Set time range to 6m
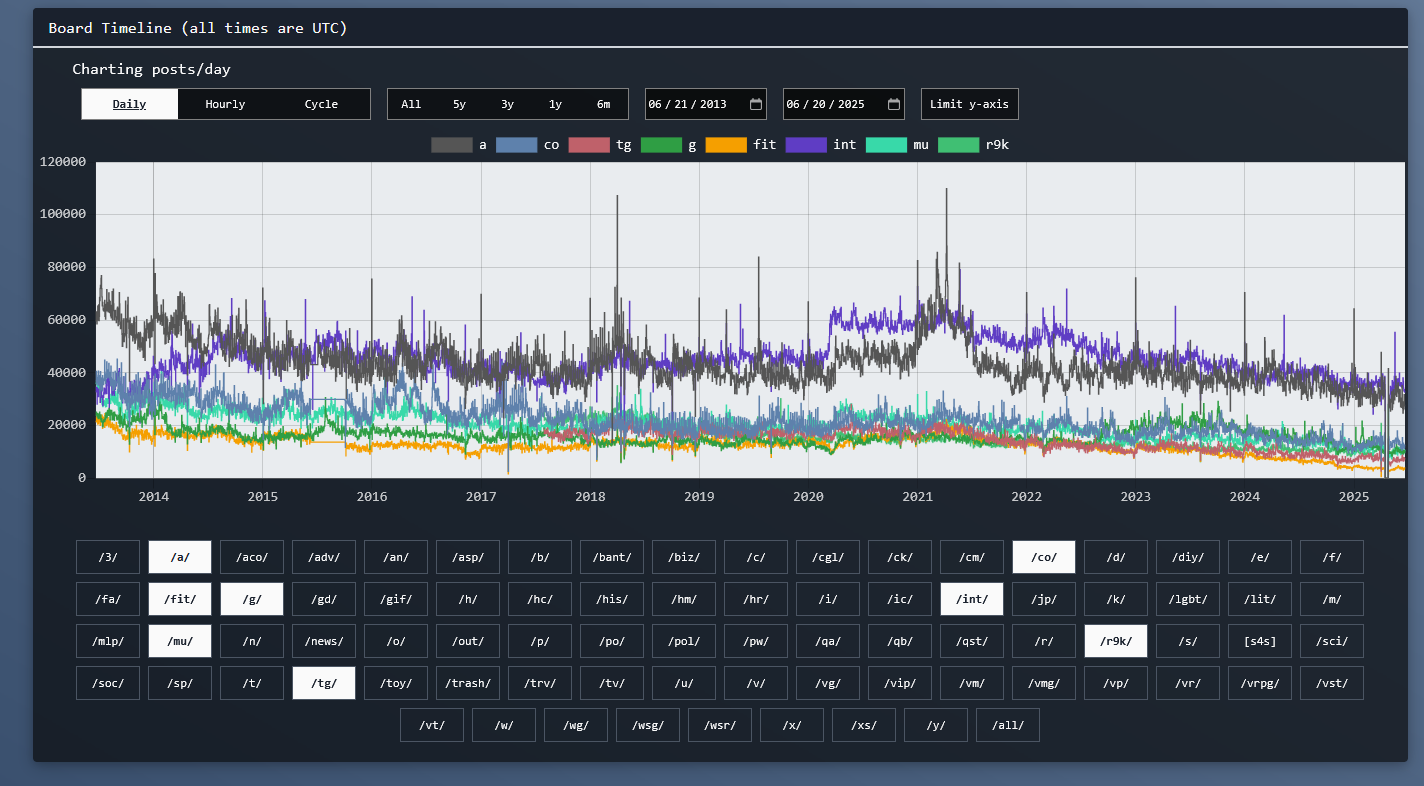The image size is (1424, 786). pos(603,104)
